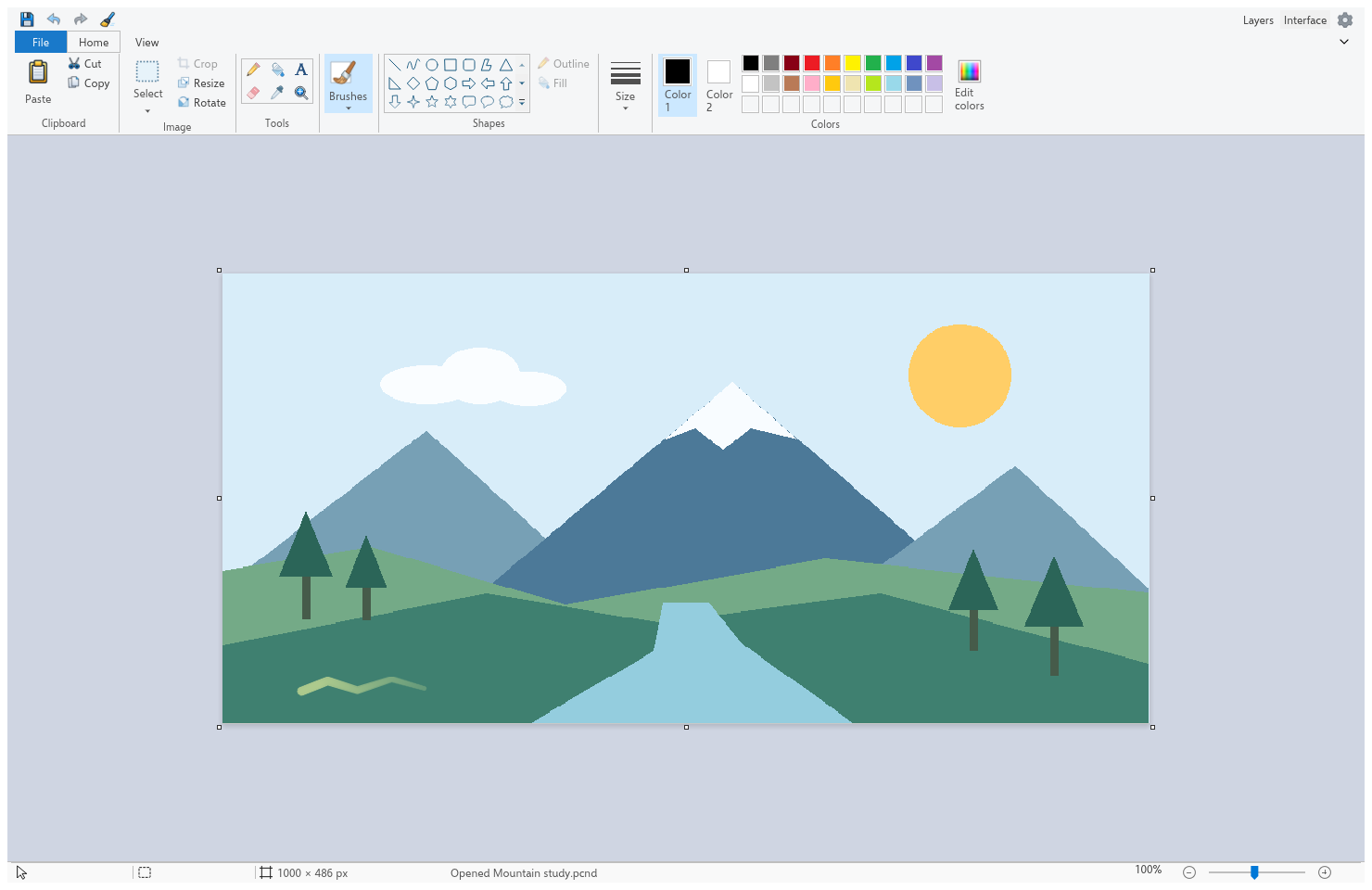Choose the Rounded rectangle shape

(x=469, y=65)
